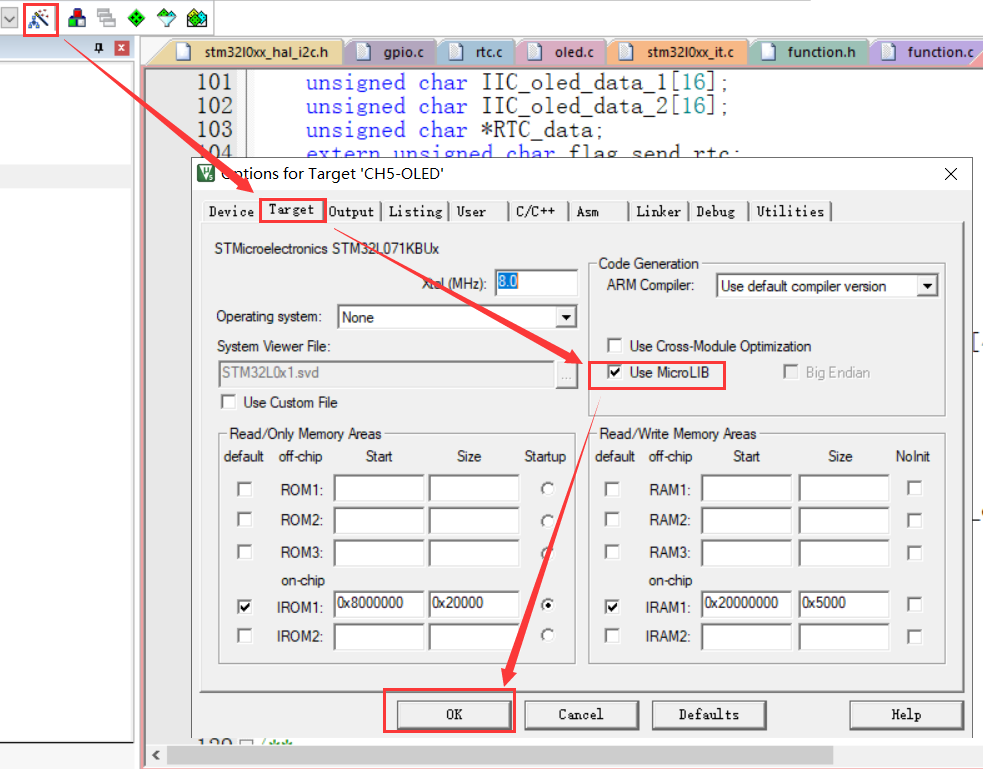Check the IROM2 default checkbox
The height and width of the screenshot is (769, 983).
click(x=244, y=636)
